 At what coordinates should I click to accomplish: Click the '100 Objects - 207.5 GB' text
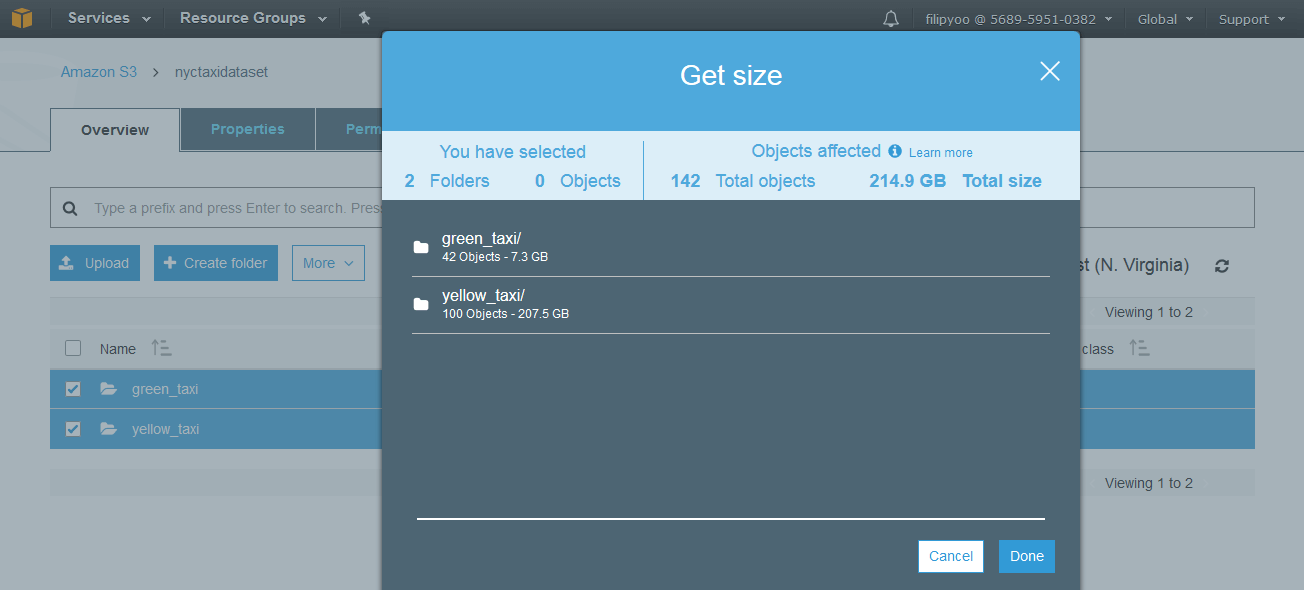[505, 314]
